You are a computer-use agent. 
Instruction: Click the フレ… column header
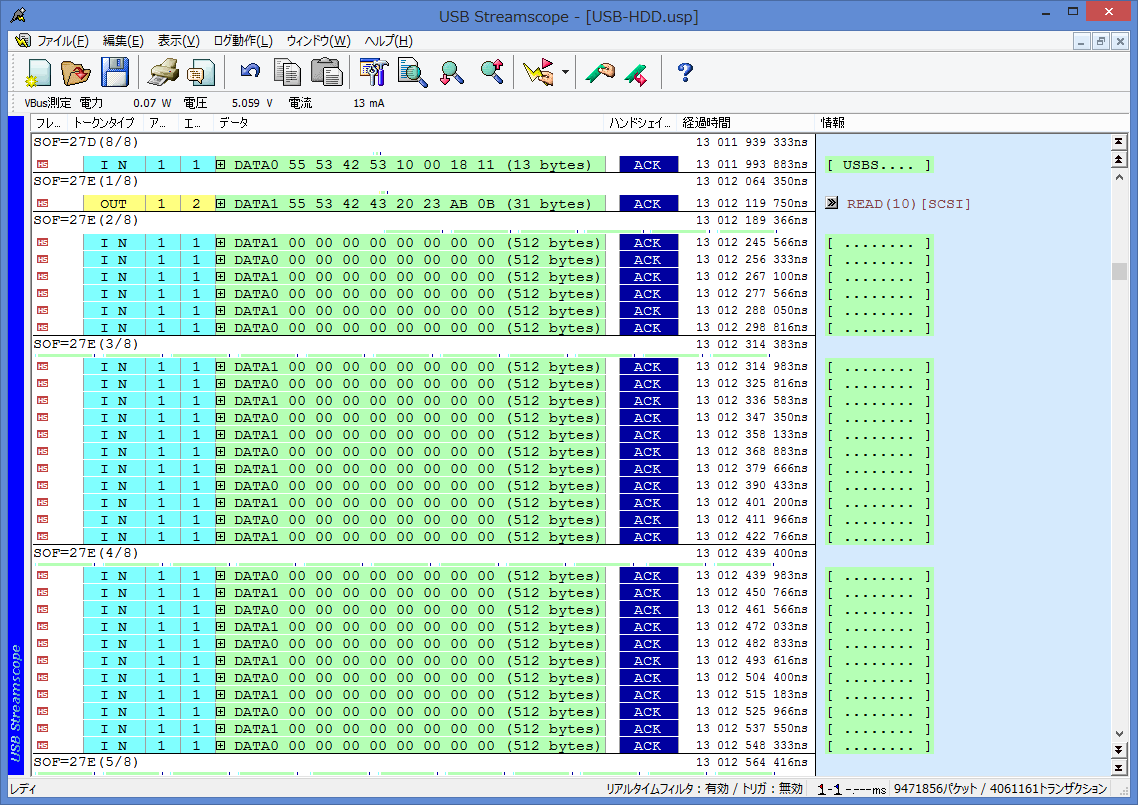coord(49,123)
